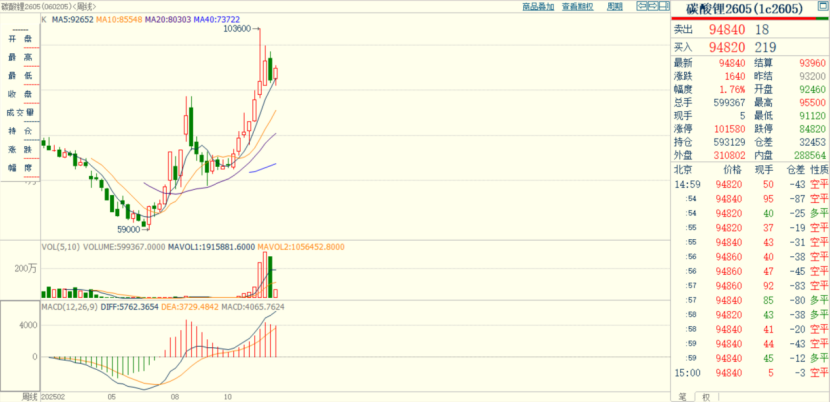Click 收盘 in the left info panel

point(20,94)
